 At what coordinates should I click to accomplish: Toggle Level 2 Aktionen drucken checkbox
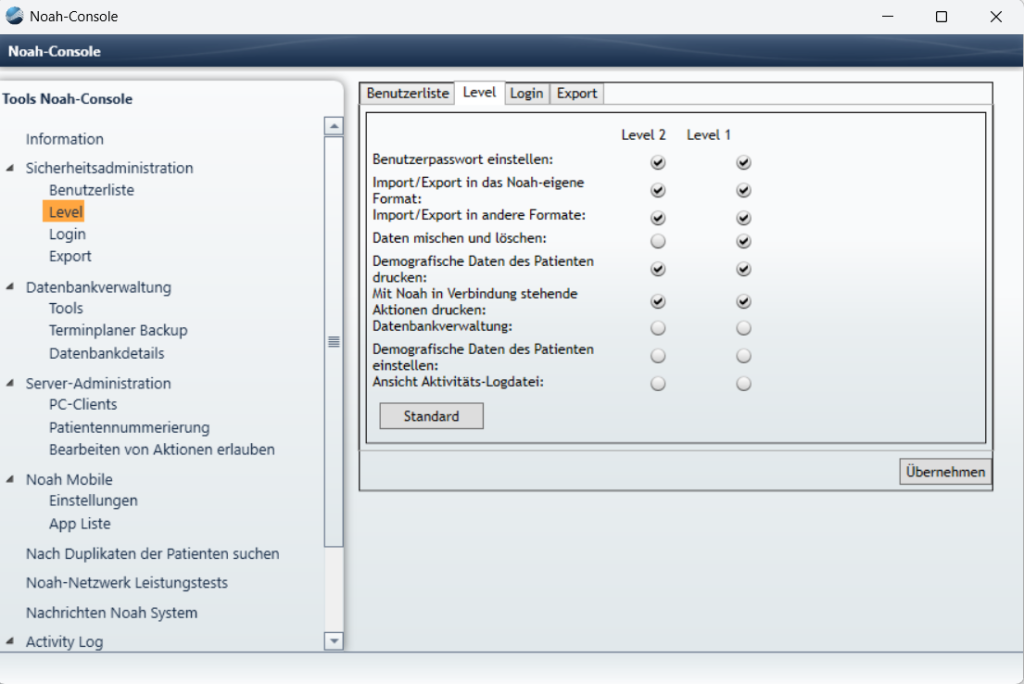[658, 301]
